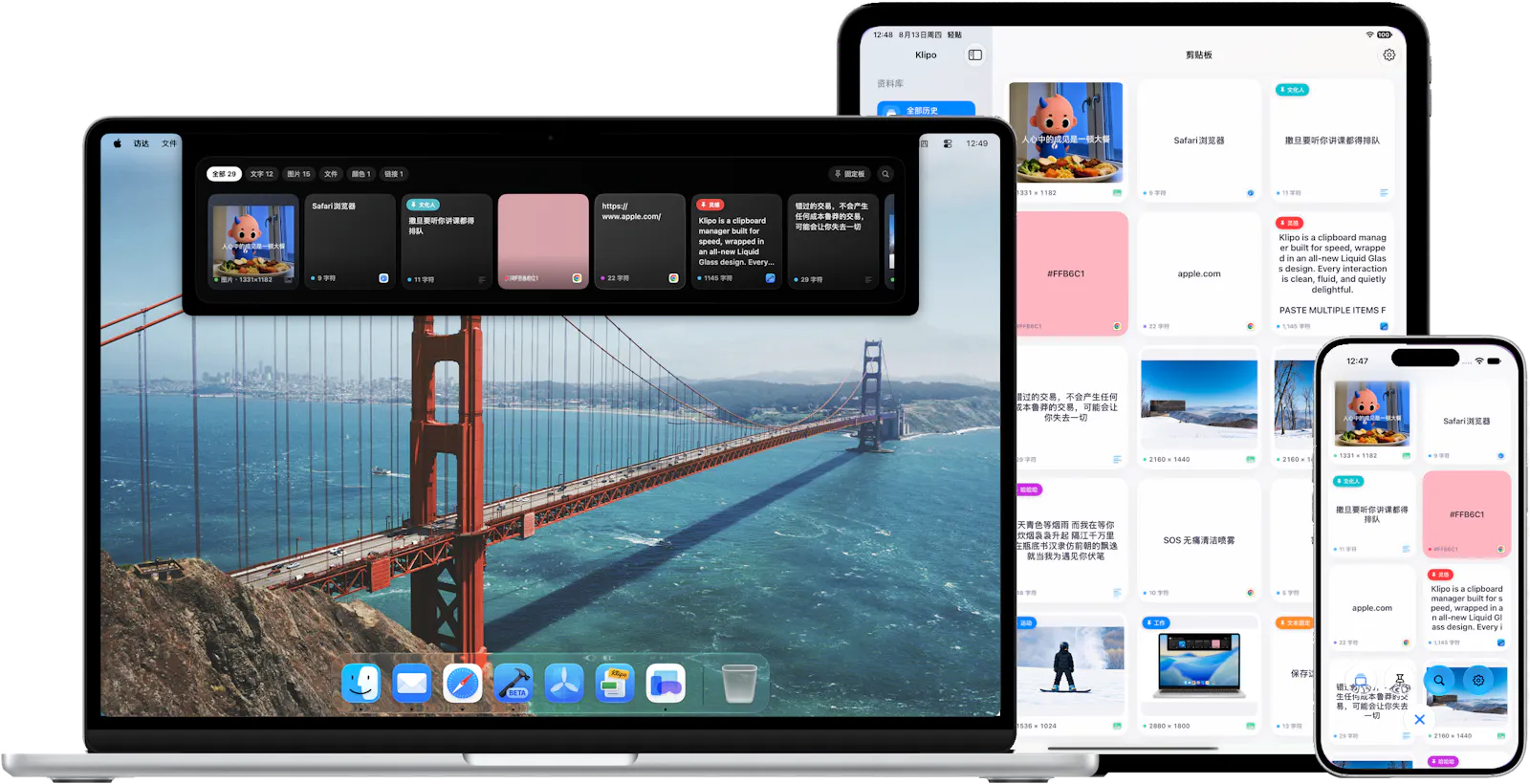This screenshot has width=1530, height=784.
Task: Open the Mail app in the dock
Action: (x=412, y=684)
